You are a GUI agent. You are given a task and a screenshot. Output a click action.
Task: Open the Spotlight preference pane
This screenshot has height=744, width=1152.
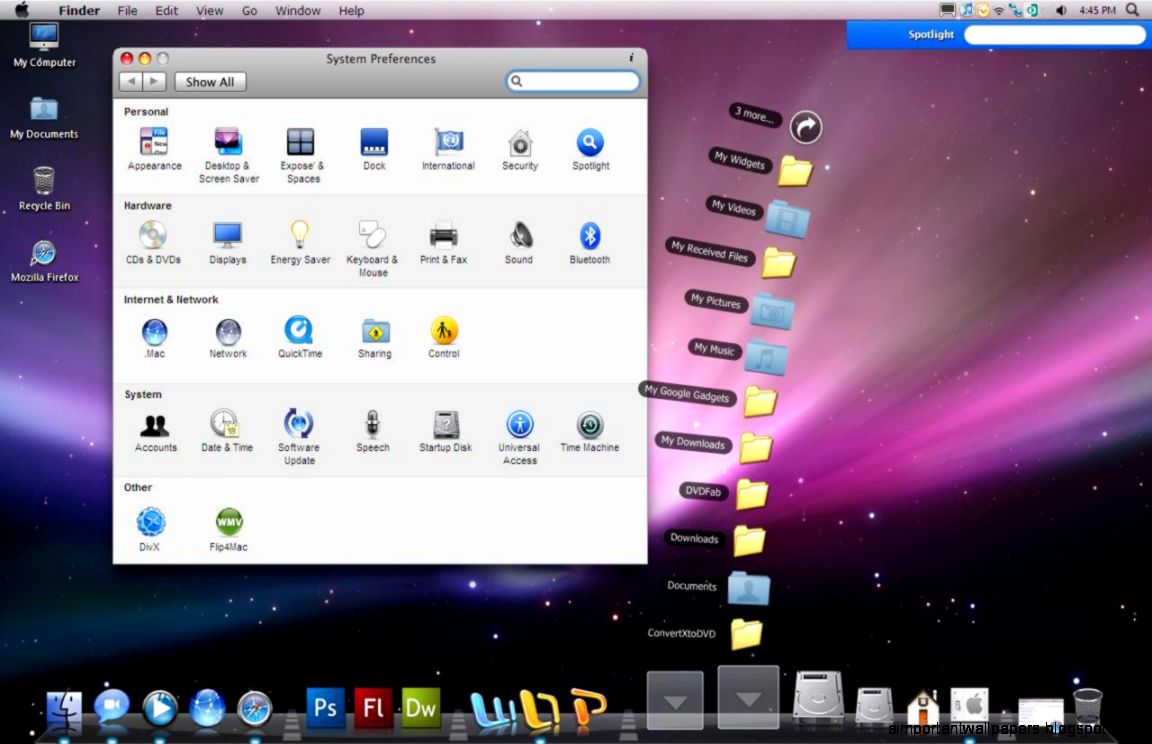point(589,145)
